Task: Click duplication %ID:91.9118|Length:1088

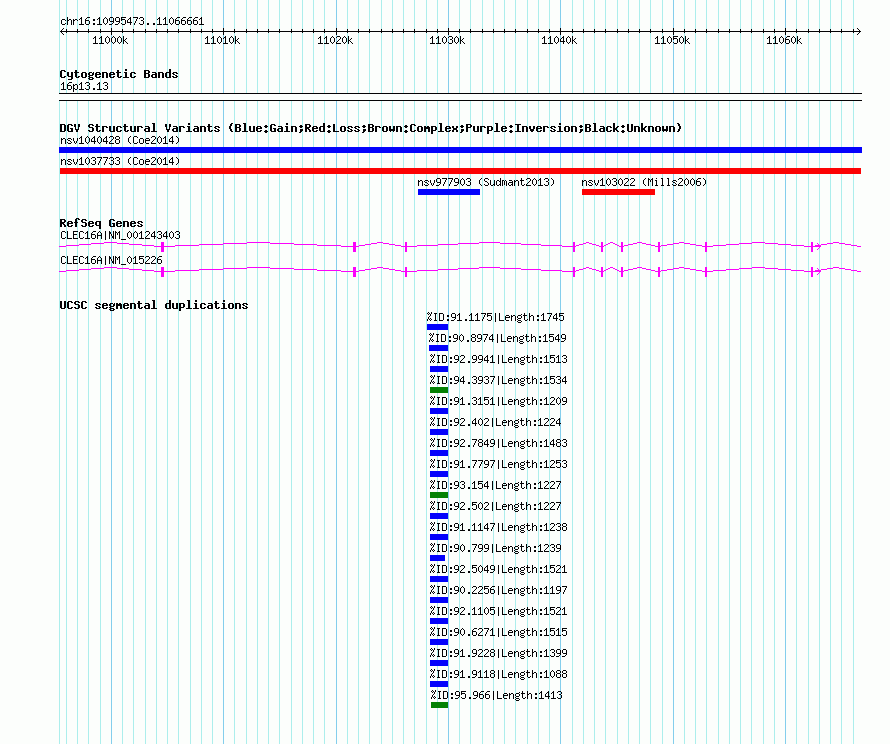Action: [x=498, y=674]
